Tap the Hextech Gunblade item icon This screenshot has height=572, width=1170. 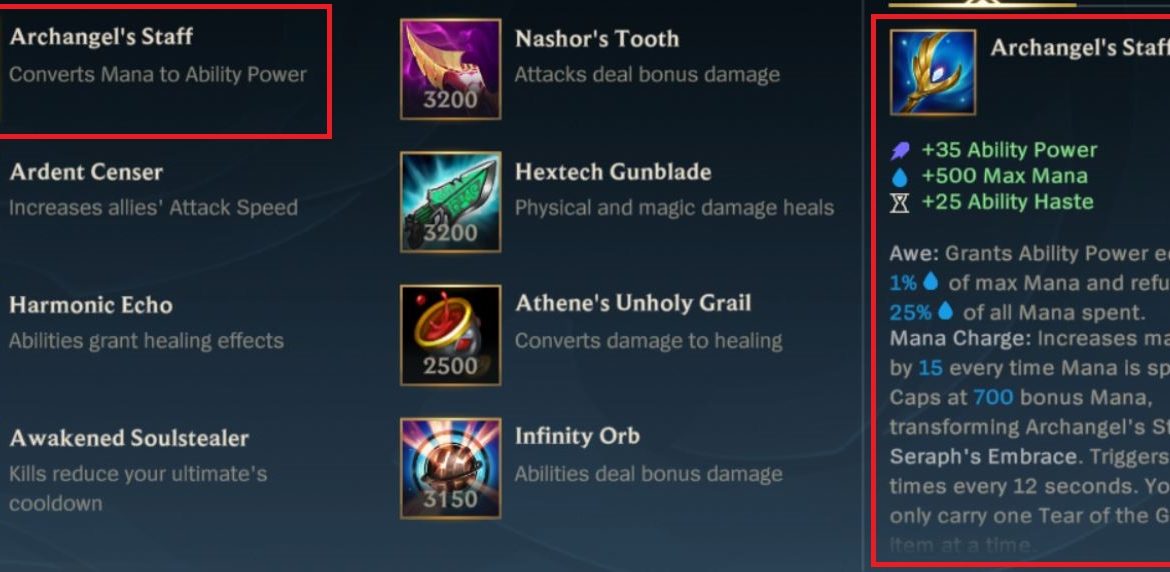coord(451,202)
